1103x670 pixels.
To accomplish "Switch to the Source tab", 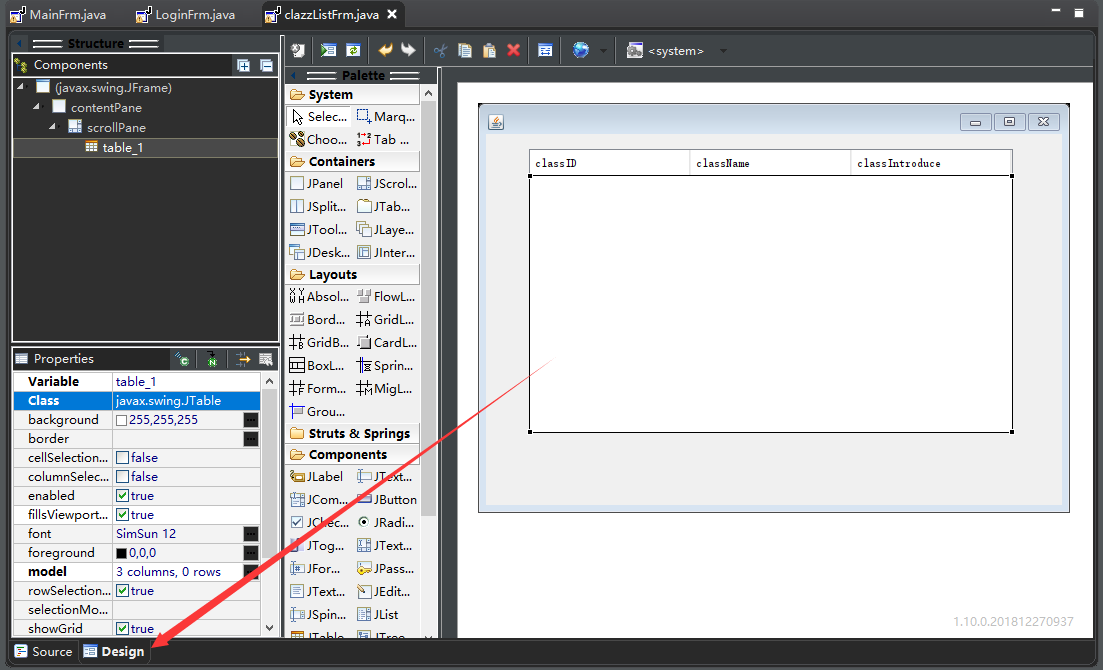I will click(x=44, y=652).
